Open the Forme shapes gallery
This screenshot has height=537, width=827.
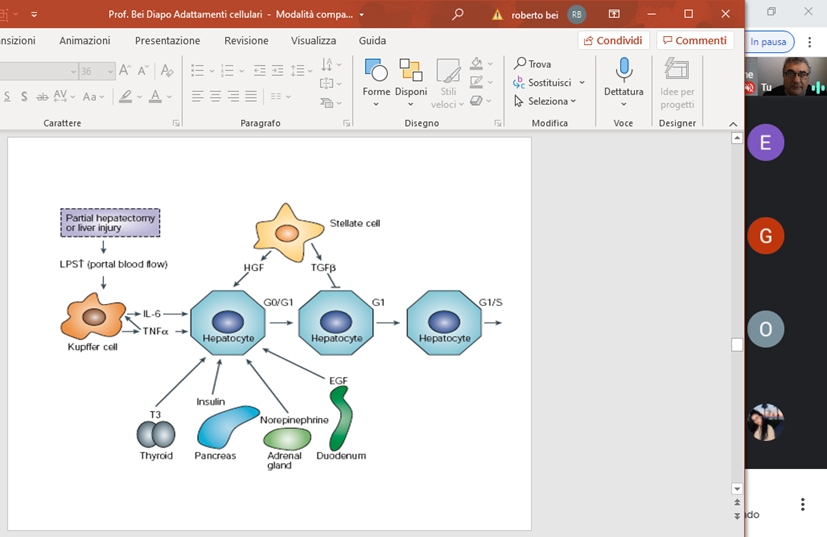point(377,82)
